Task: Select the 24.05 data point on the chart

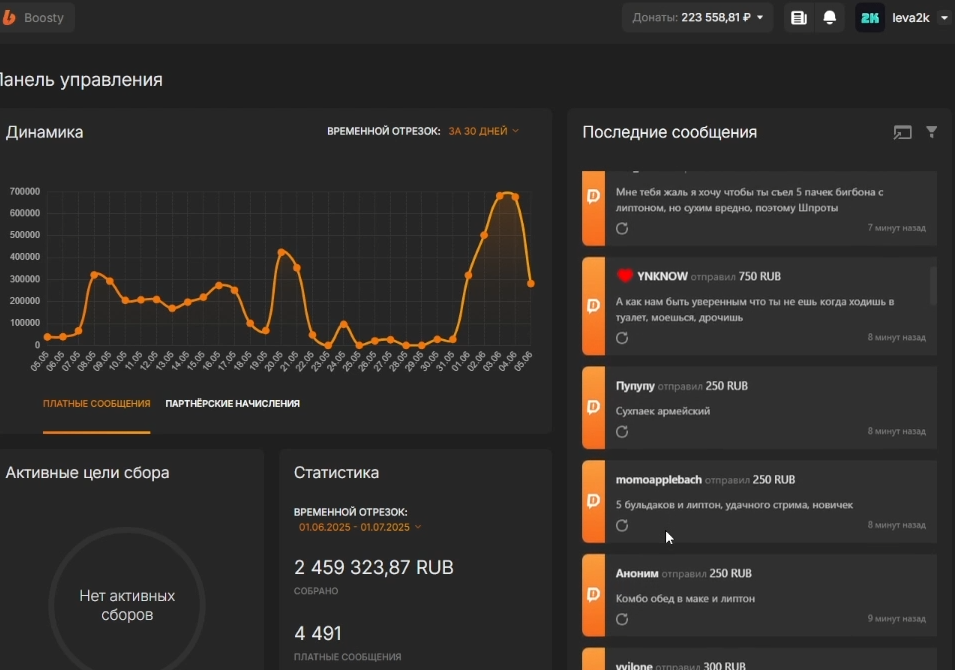Action: (344, 325)
